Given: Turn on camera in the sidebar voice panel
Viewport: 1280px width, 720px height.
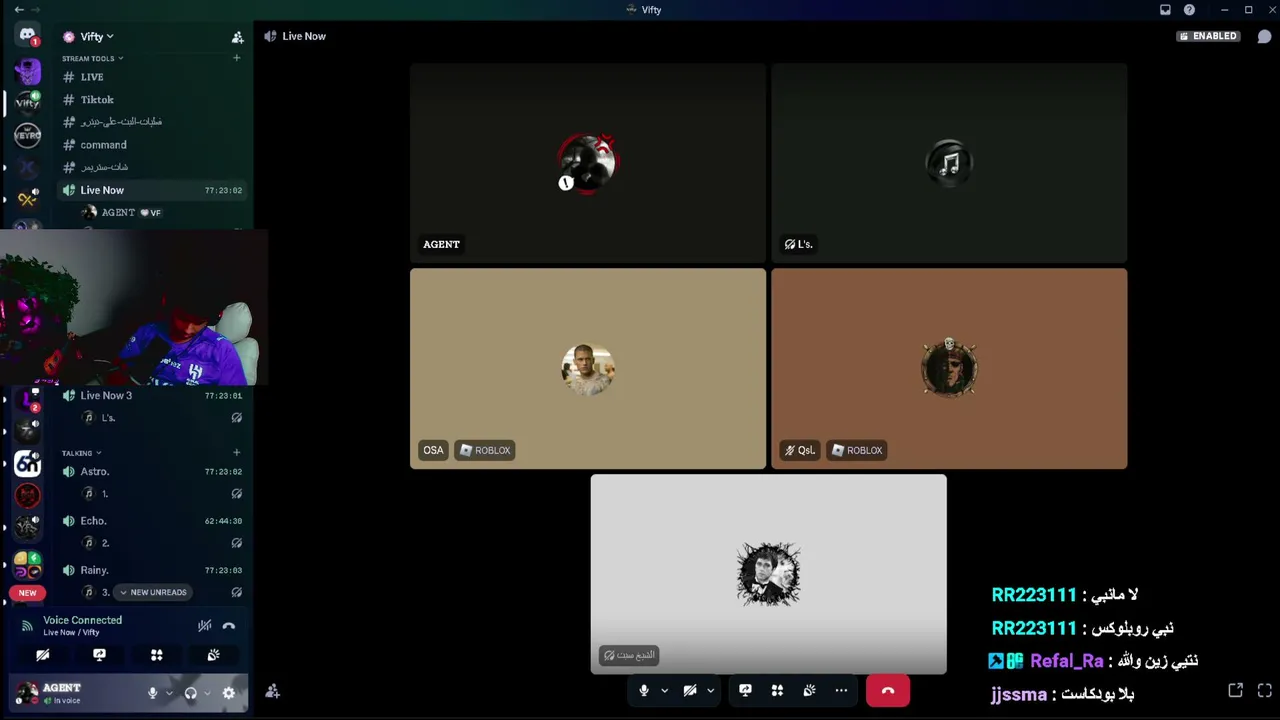Looking at the screenshot, I should (43, 655).
